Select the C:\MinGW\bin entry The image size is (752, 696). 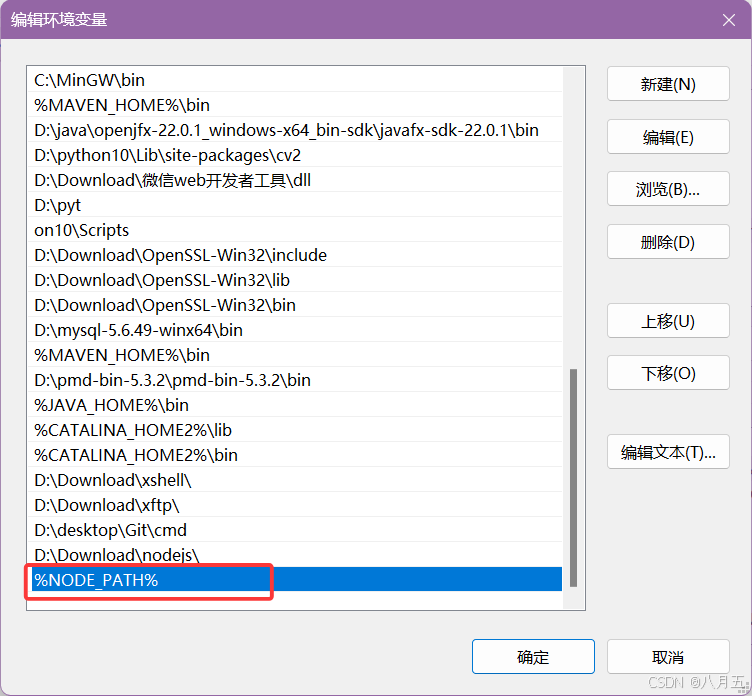coord(295,80)
